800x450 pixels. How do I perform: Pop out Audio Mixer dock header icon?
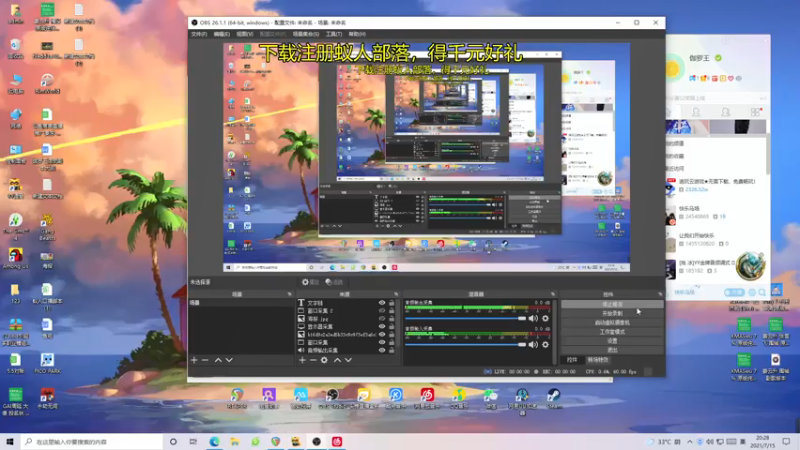(x=553, y=294)
